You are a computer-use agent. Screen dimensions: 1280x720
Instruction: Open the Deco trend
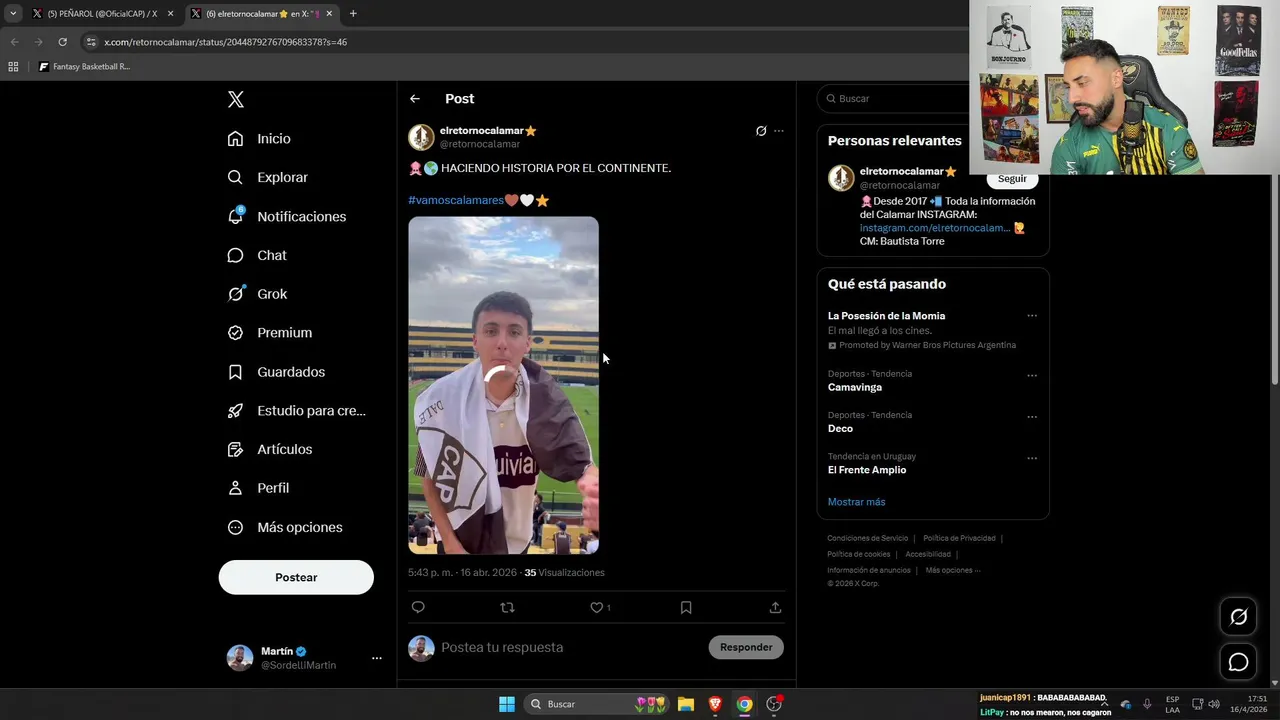840,428
